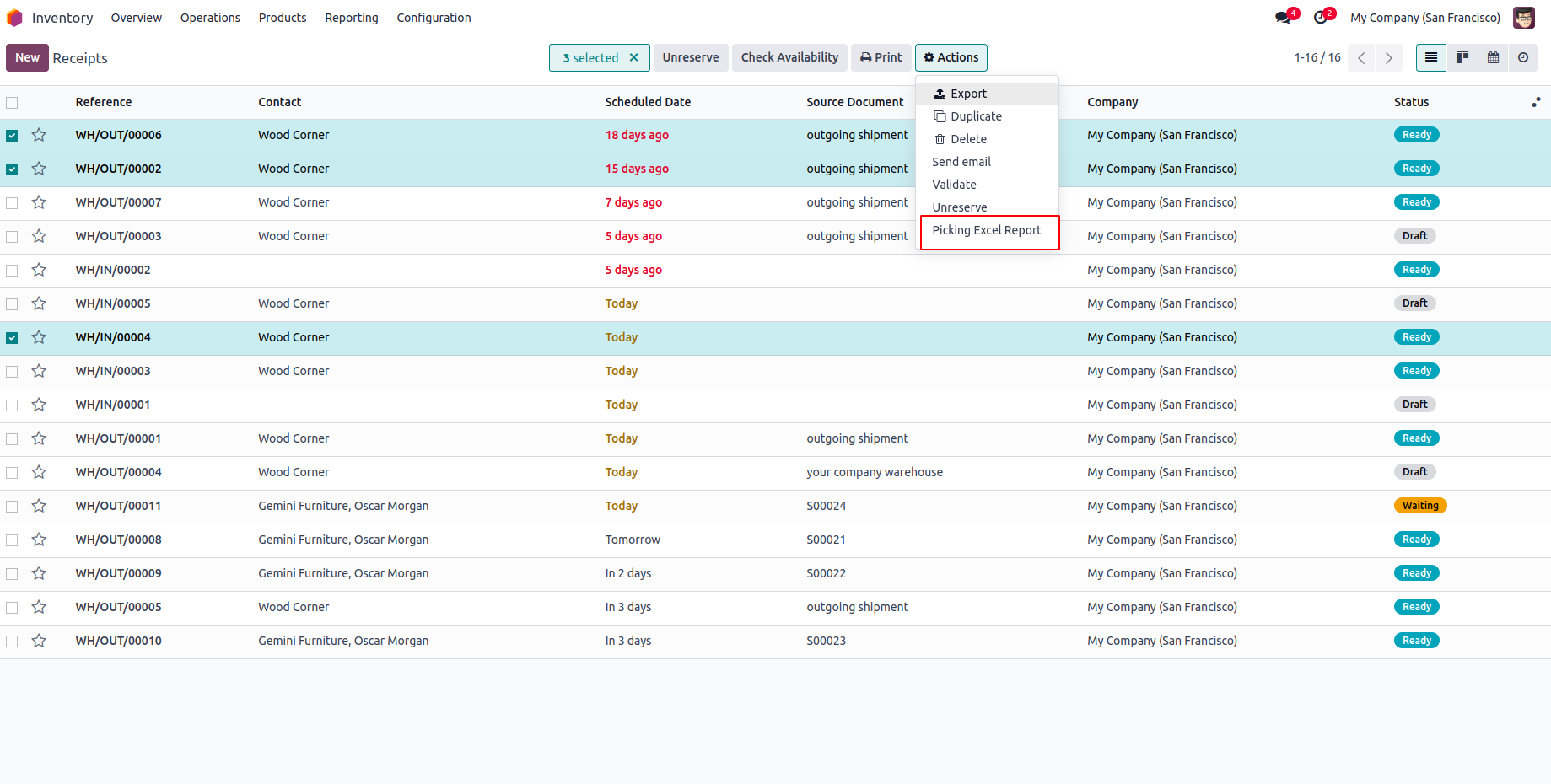Choose Picking Excel Report from the menu
Screen dimensions: 1551x784
click(x=986, y=230)
